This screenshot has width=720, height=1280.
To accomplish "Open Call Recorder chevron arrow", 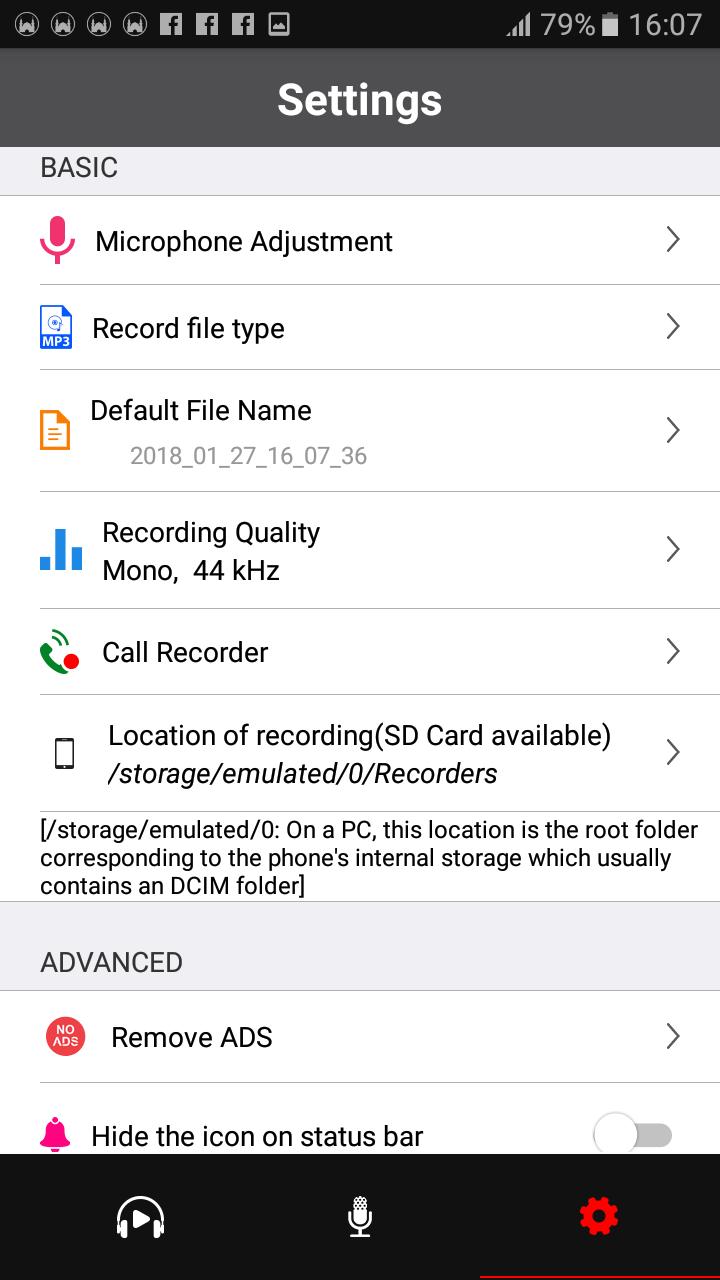I will (673, 651).
